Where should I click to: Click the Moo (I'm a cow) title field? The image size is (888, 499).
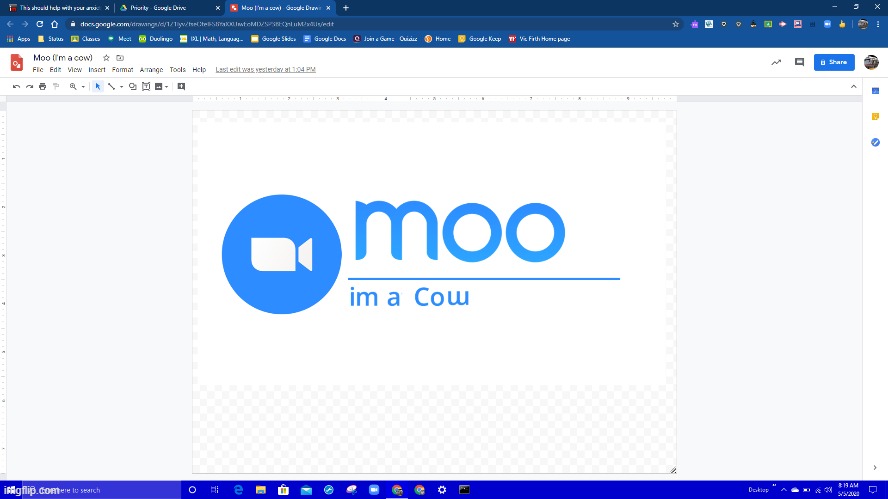pyautogui.click(x=63, y=58)
